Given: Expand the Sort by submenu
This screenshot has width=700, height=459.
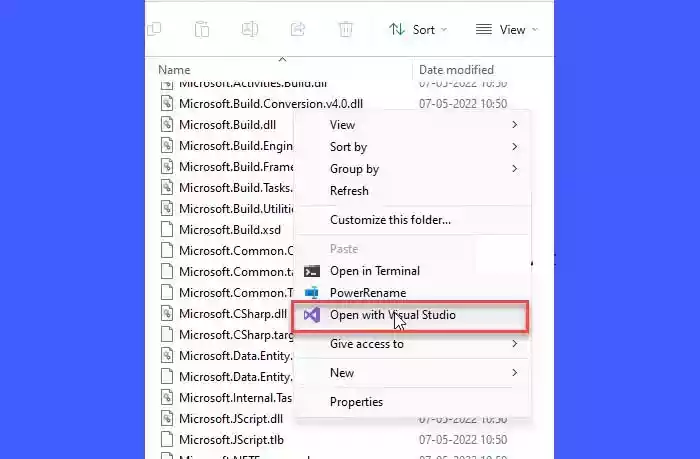Looking at the screenshot, I should (420, 147).
